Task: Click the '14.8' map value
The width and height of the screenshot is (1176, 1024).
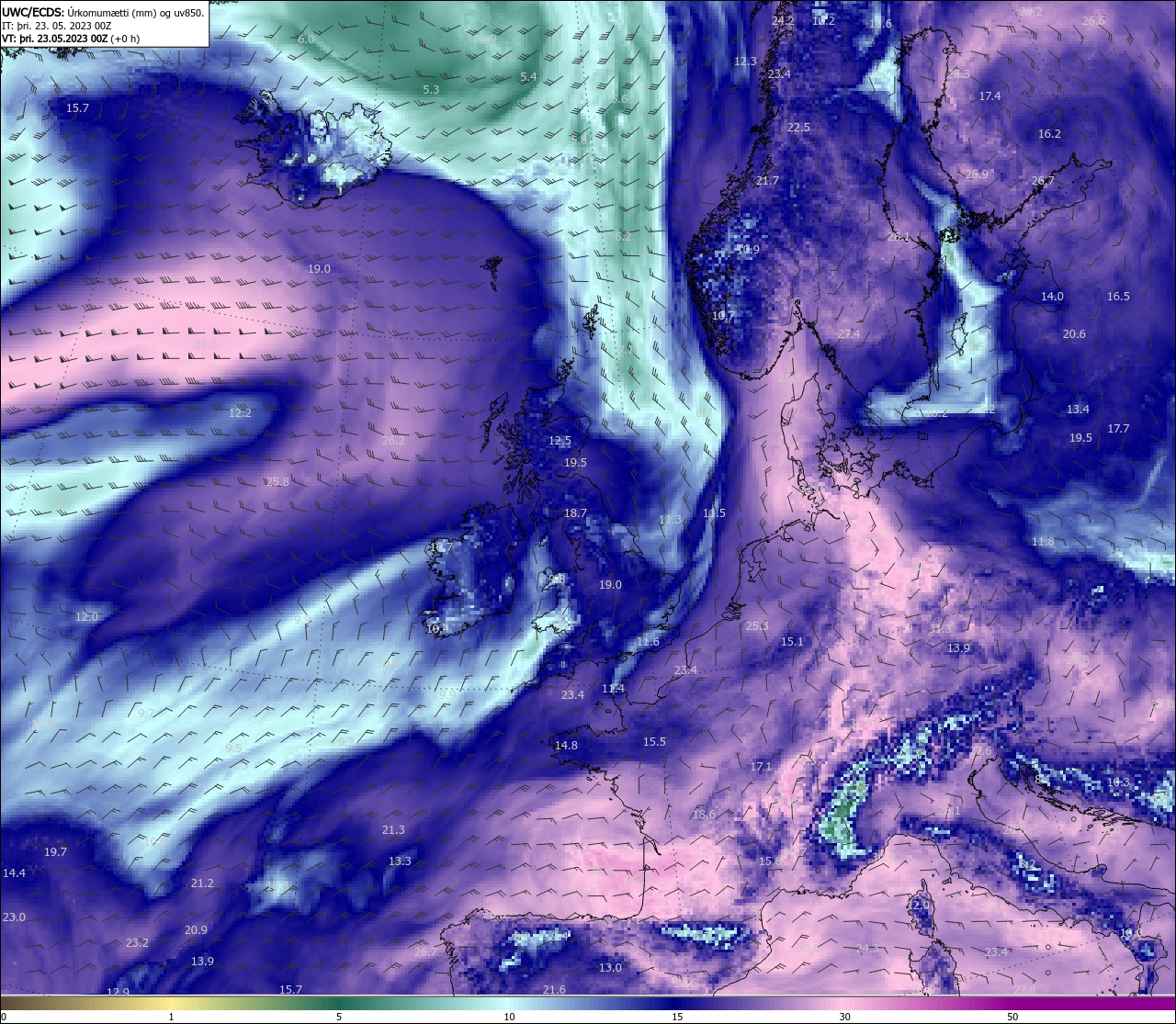Action: 566,746
